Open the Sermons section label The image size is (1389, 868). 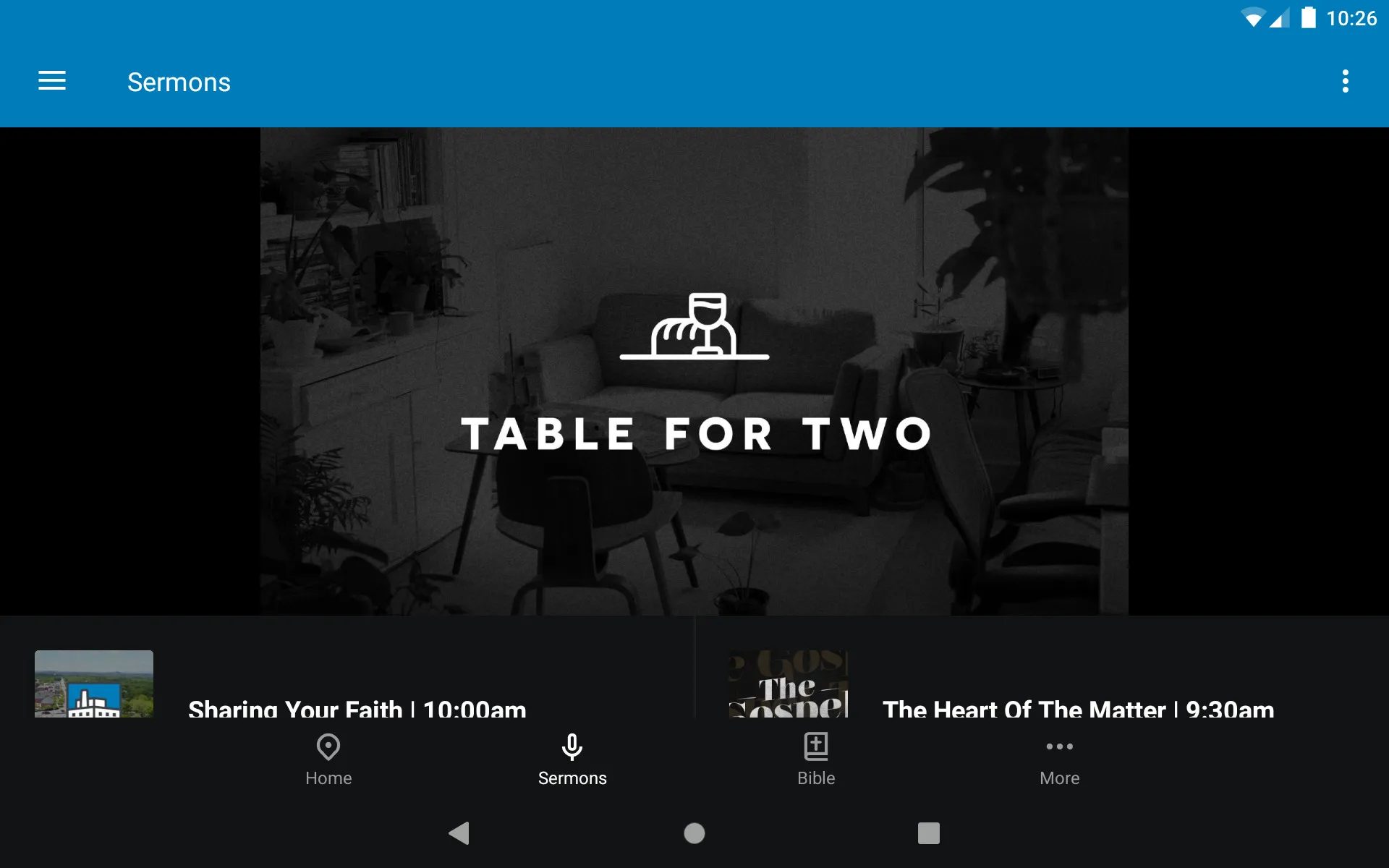coord(572,777)
